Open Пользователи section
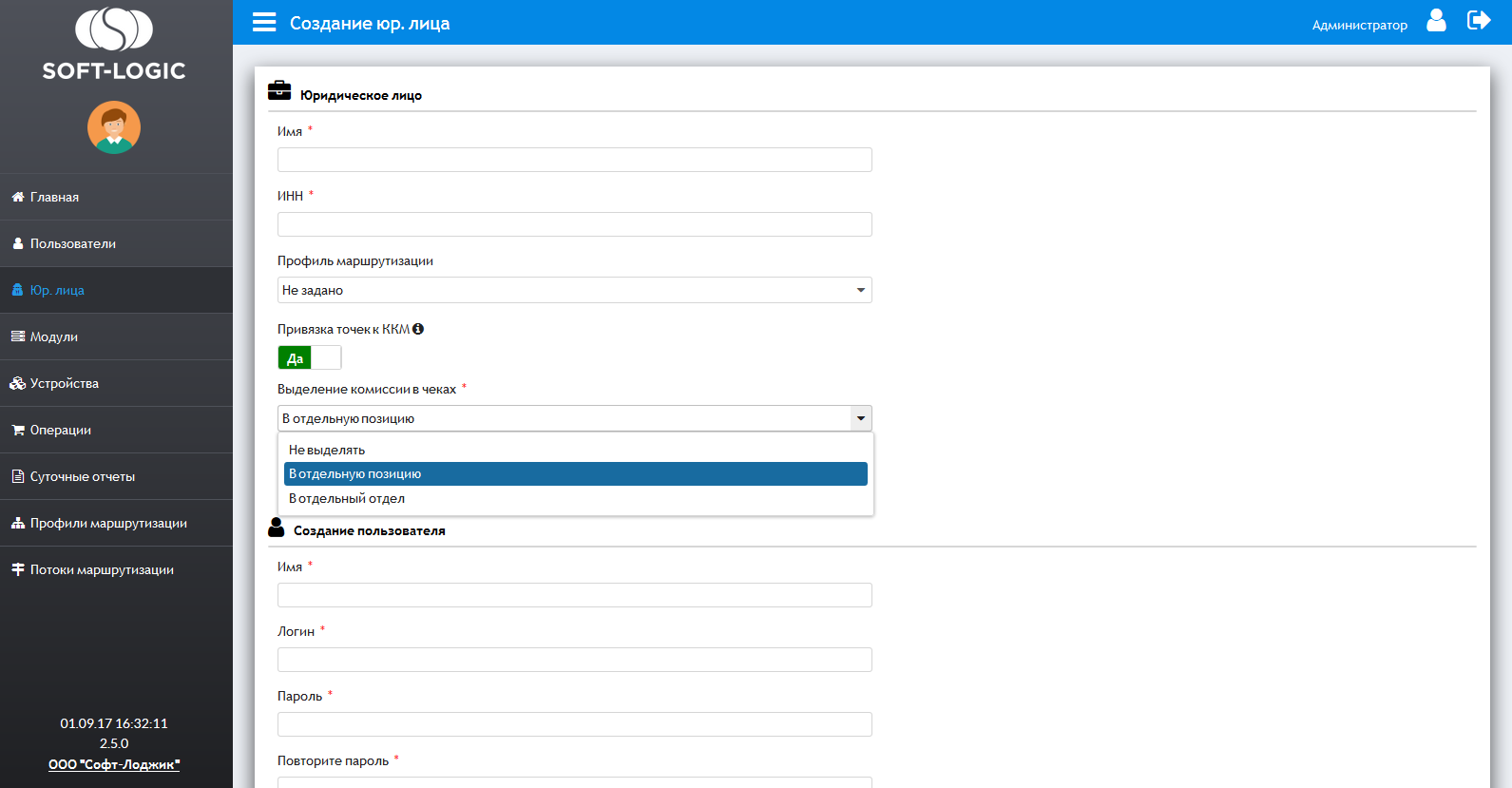The image size is (1512, 788). point(116,243)
